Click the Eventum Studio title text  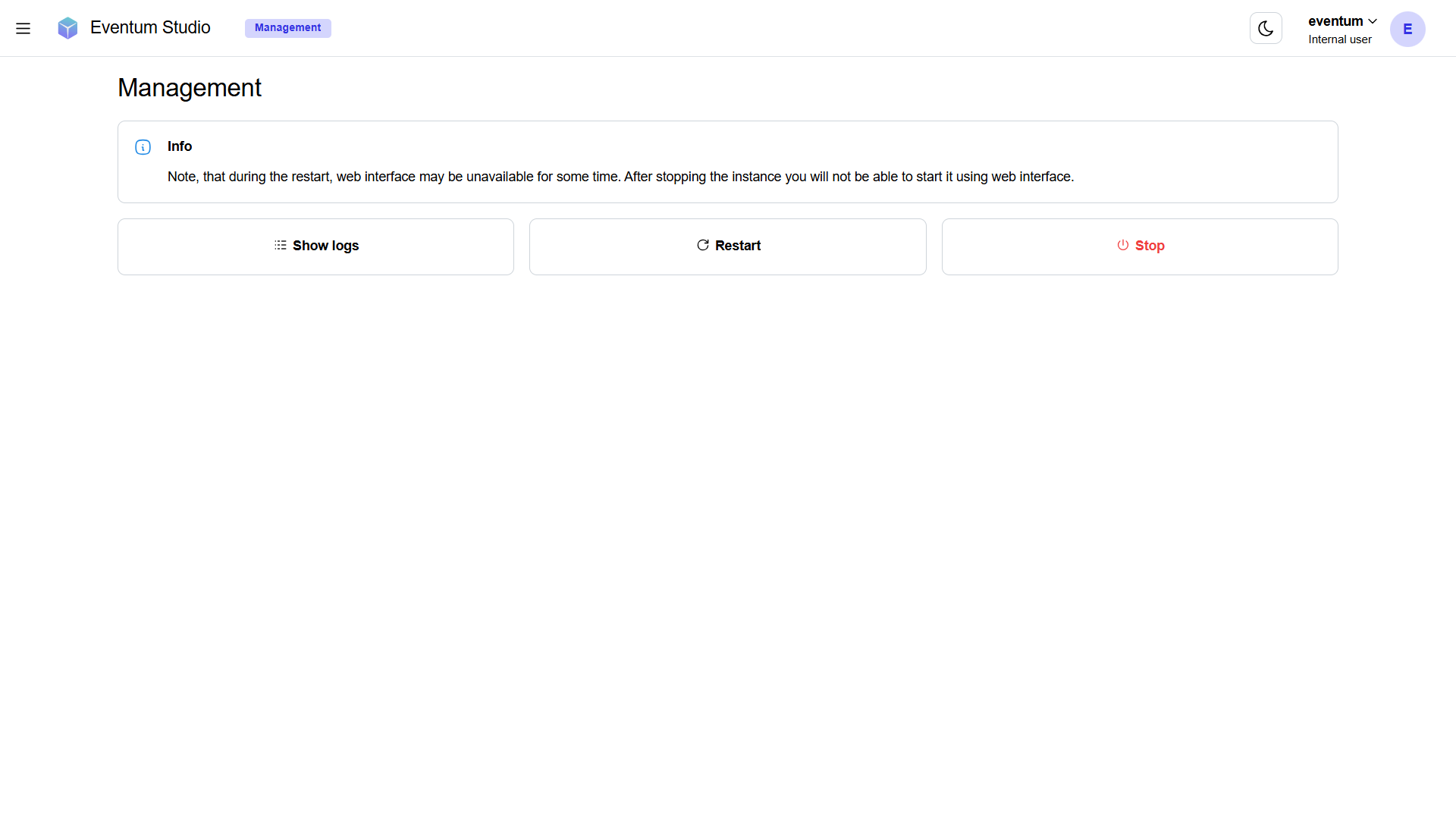pyautogui.click(x=150, y=28)
